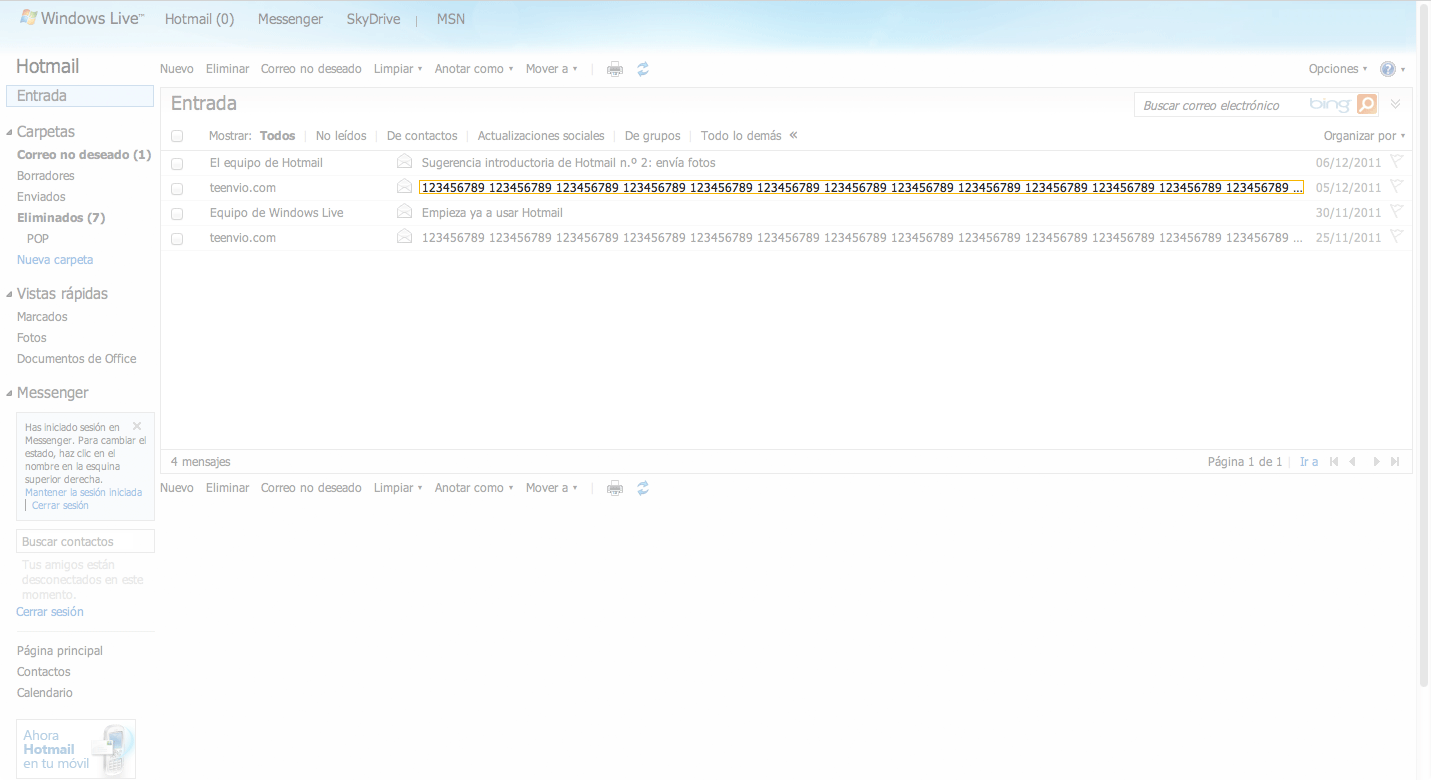1431x780 pixels.
Task: Flag the 05/12/2011 teenvio.com message
Action: [x=1397, y=186]
